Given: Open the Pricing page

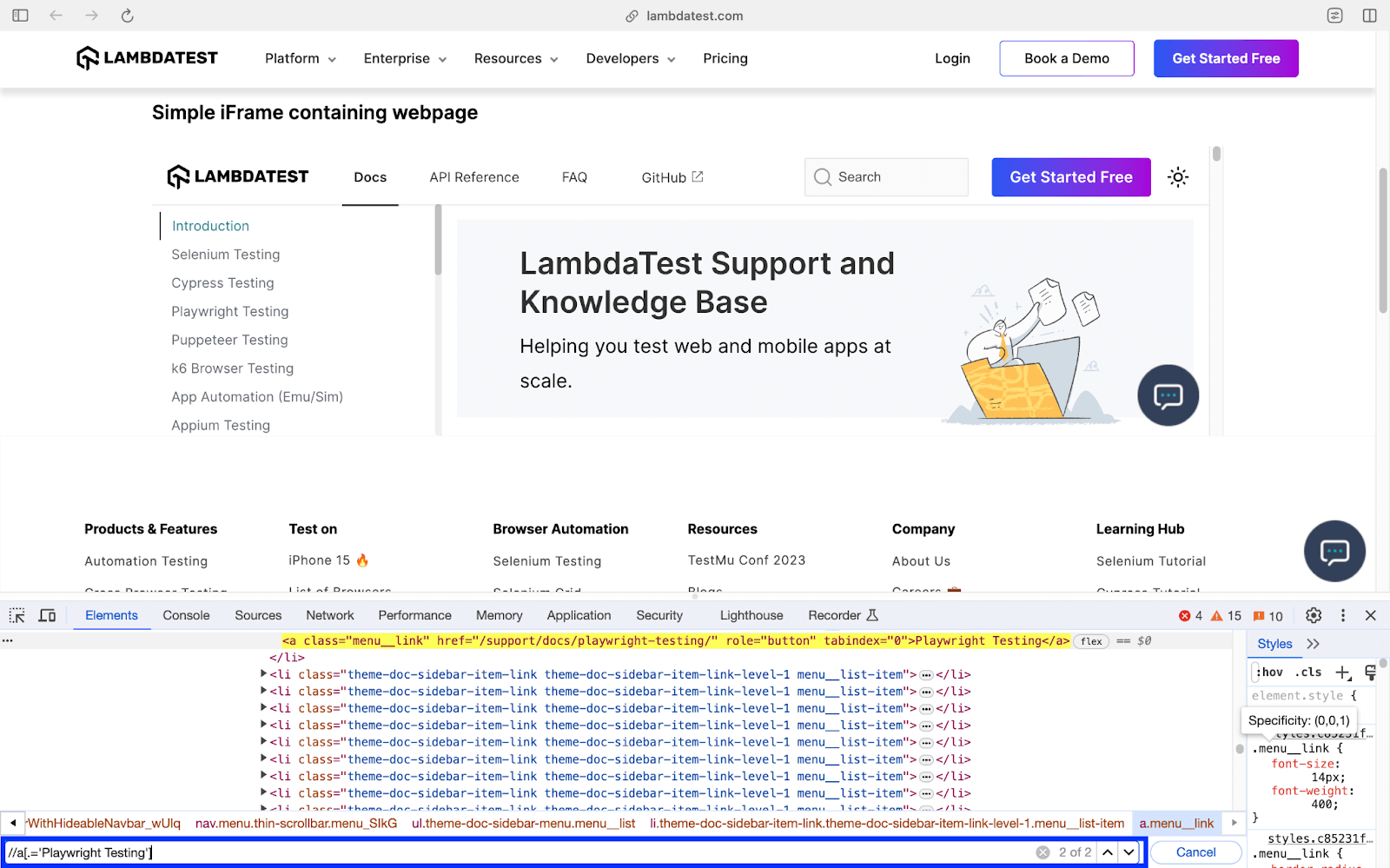Looking at the screenshot, I should point(725,58).
